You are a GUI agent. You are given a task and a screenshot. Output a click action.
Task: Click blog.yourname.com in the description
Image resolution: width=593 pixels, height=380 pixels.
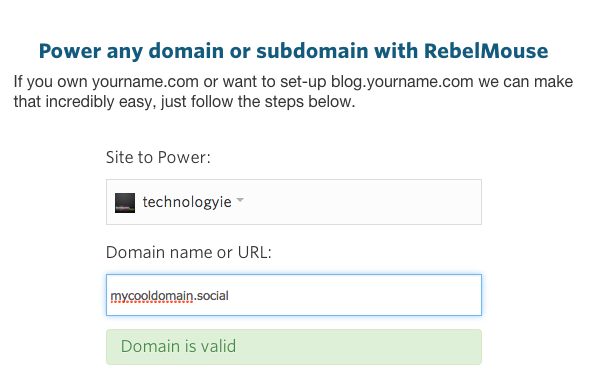tap(402, 82)
